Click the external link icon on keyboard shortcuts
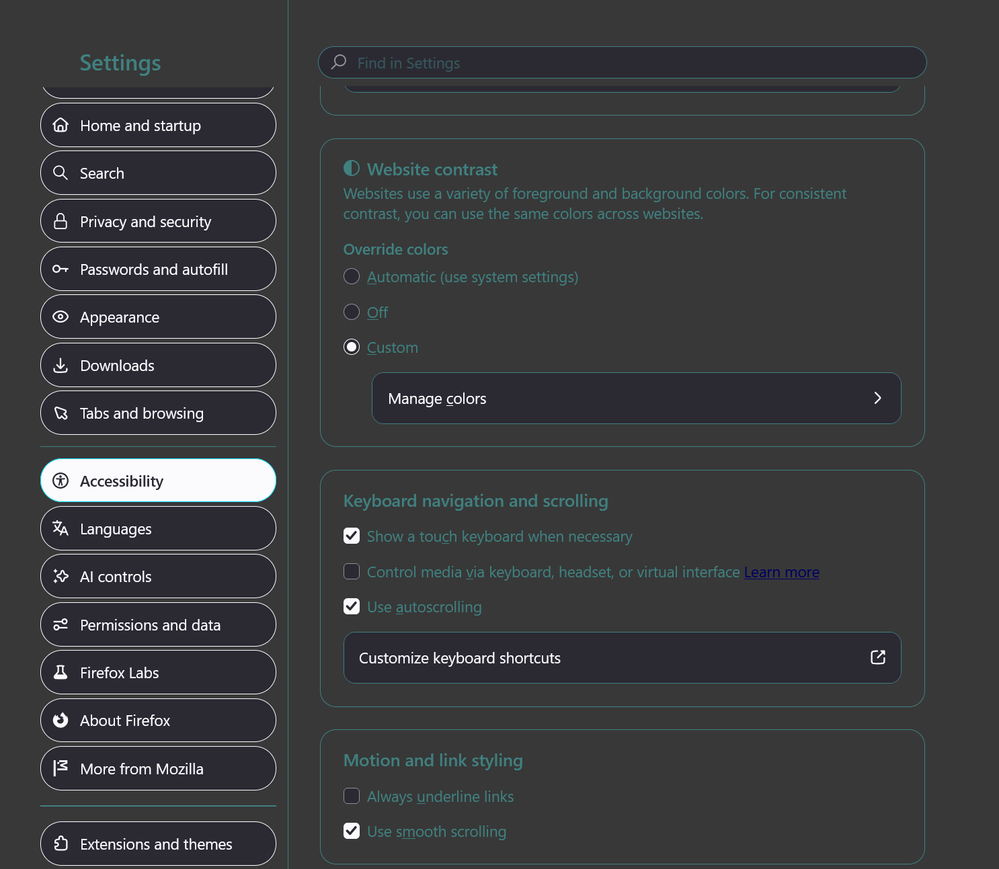Image resolution: width=999 pixels, height=869 pixels. click(x=878, y=657)
